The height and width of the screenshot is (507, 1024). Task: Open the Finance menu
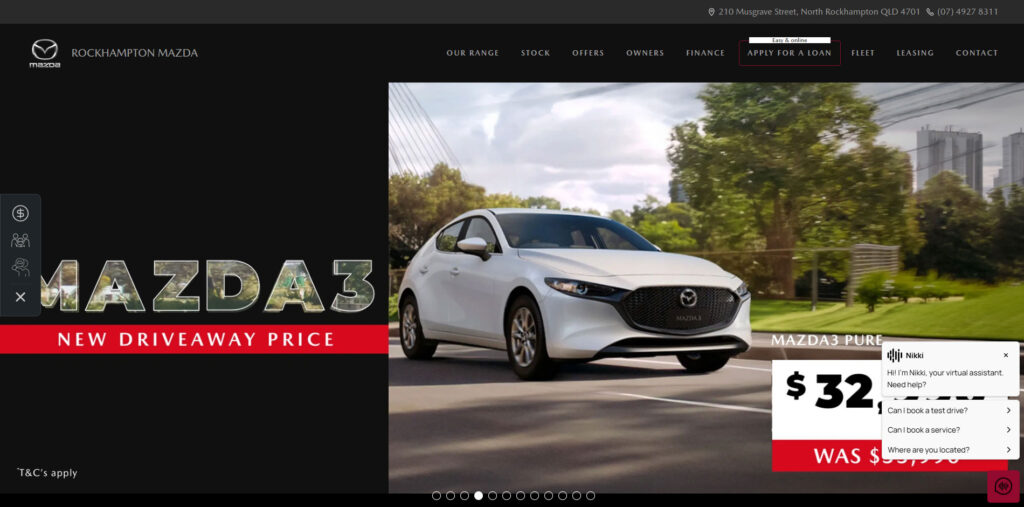[x=705, y=53]
